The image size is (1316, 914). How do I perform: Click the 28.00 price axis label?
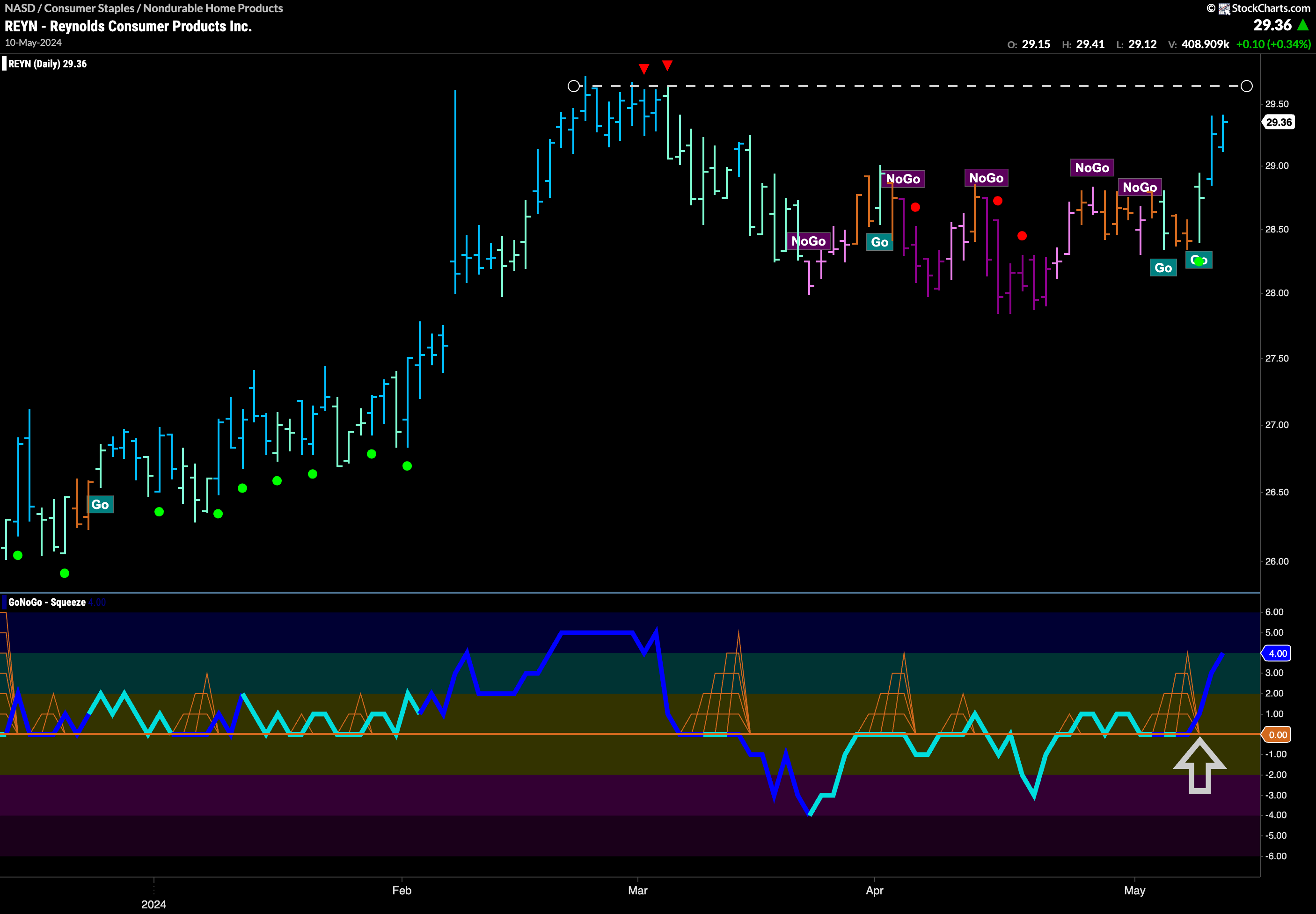pos(1277,293)
